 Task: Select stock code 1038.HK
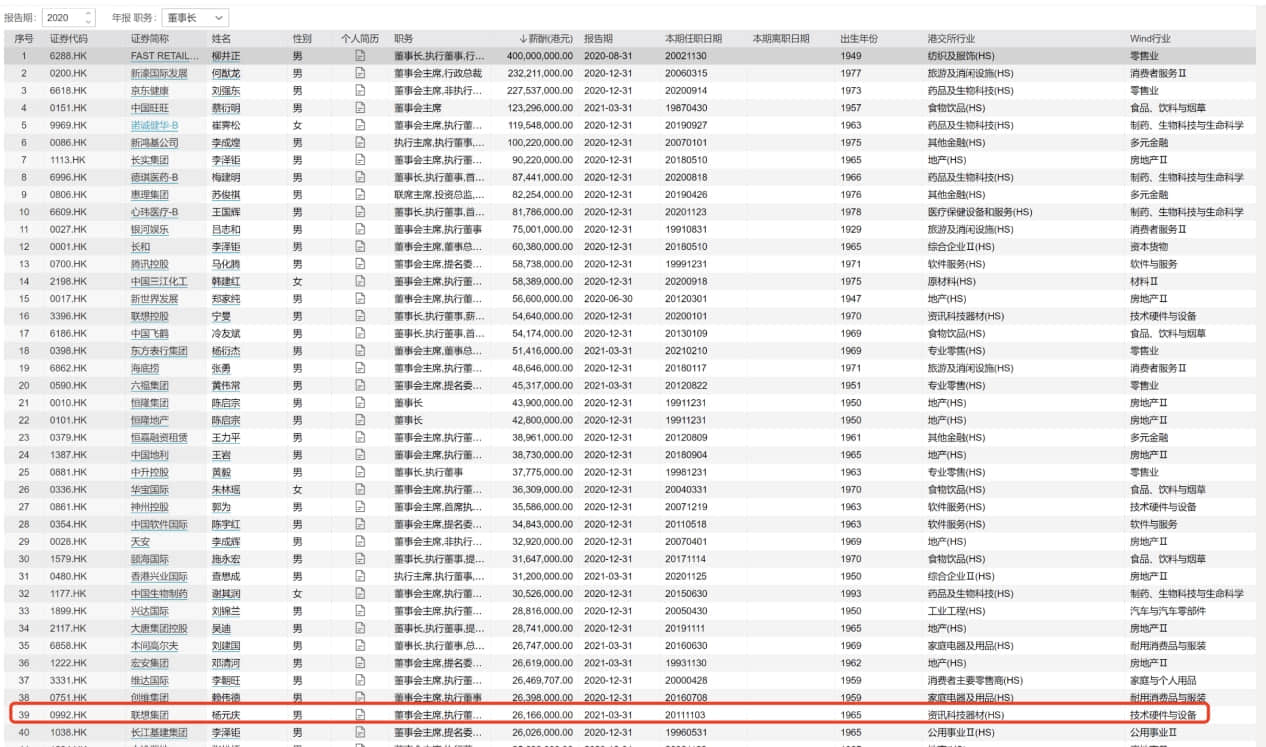click(68, 733)
